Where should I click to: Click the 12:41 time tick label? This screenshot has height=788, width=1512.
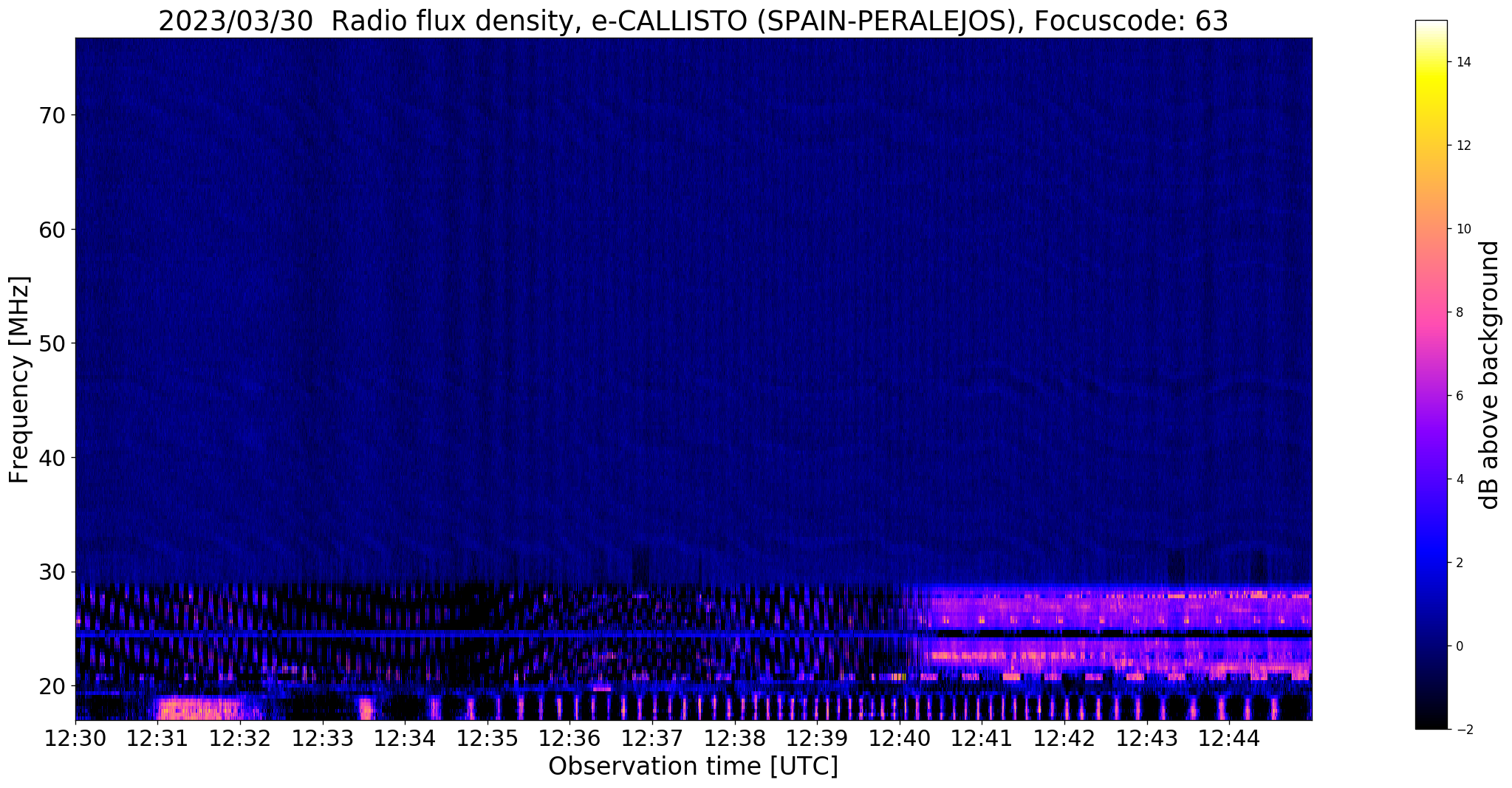click(x=982, y=737)
